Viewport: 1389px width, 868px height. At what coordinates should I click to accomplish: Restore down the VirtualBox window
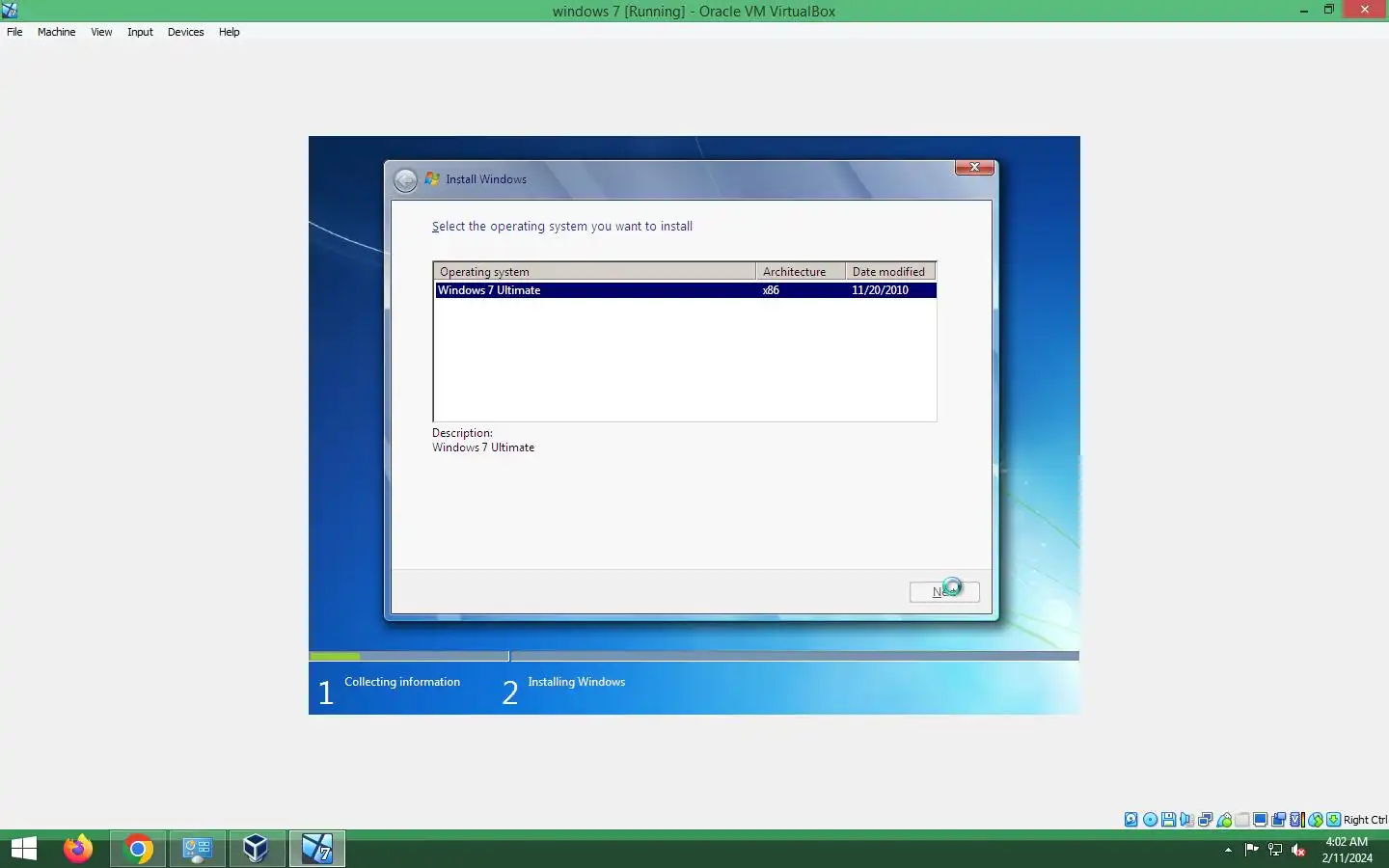(1329, 11)
